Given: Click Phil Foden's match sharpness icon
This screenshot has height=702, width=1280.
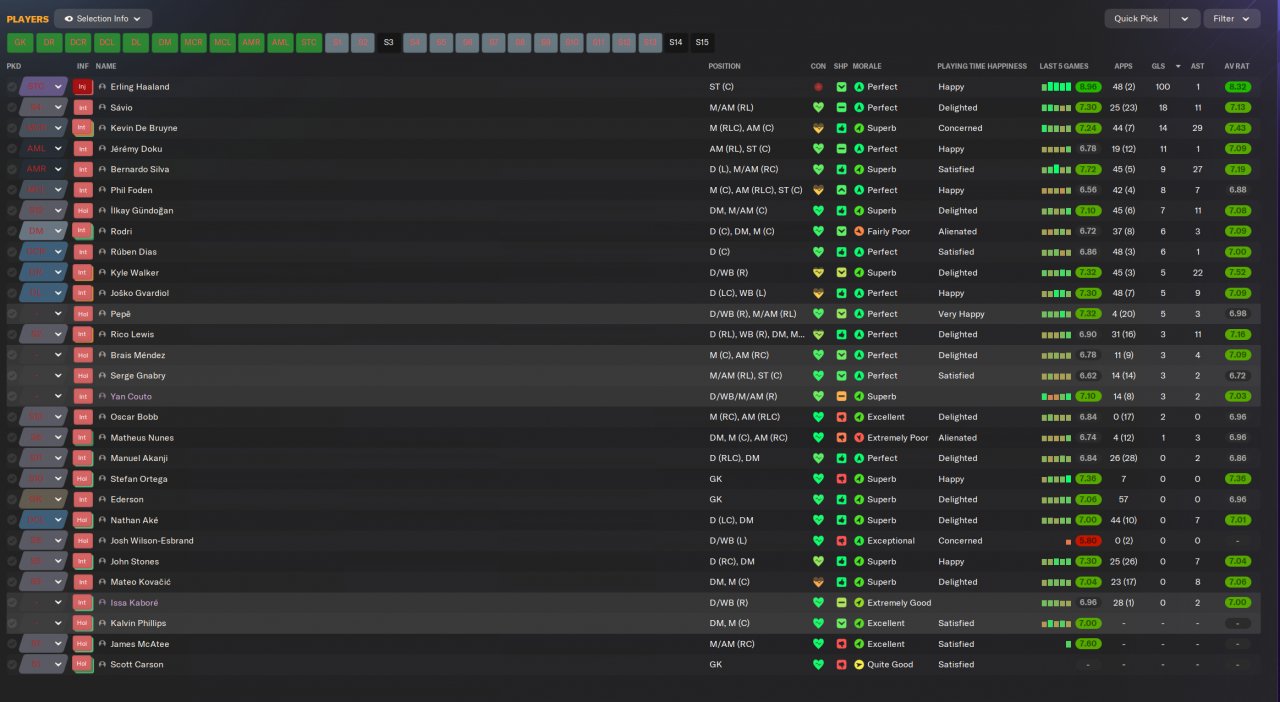Looking at the screenshot, I should click(x=841, y=190).
